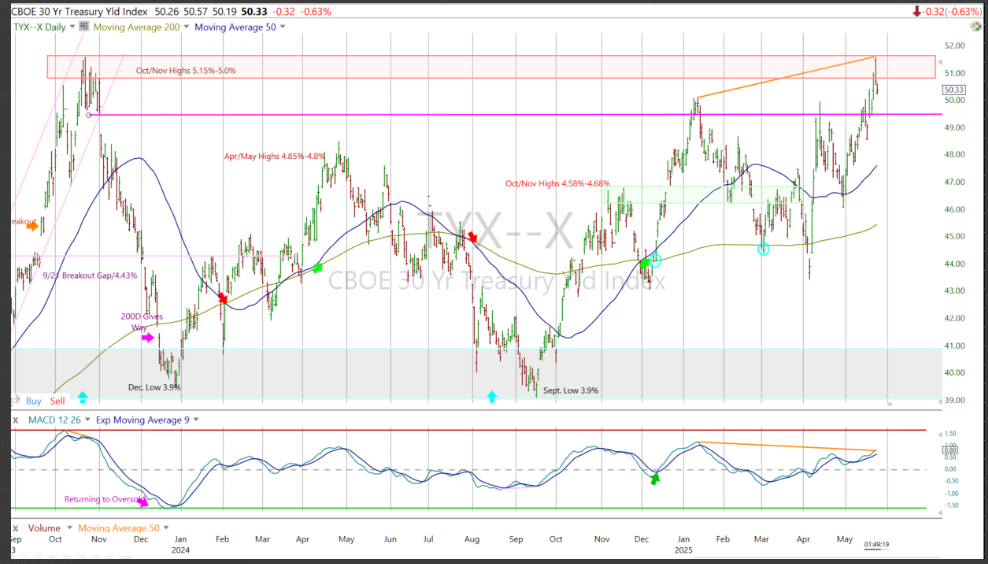The image size is (988, 564).
Task: Expand the Exp Moving Average 9 dropdown arrow
Action: click(196, 420)
